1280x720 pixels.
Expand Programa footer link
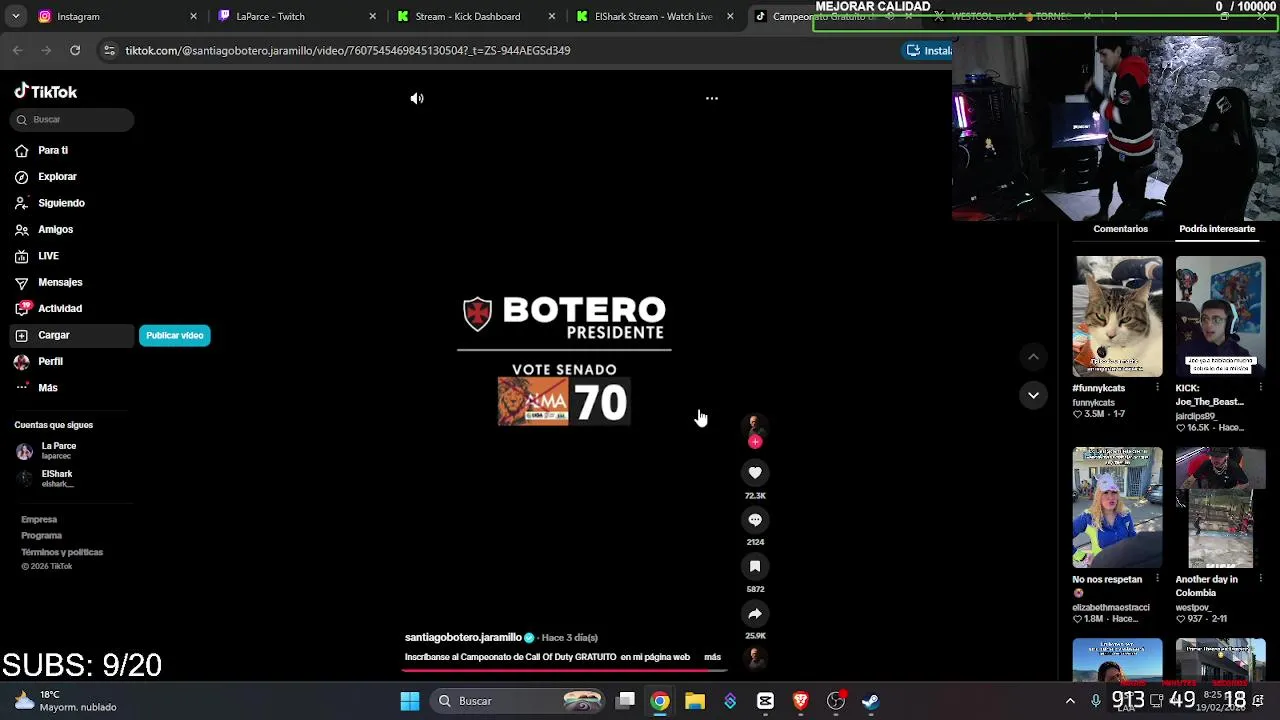41,535
